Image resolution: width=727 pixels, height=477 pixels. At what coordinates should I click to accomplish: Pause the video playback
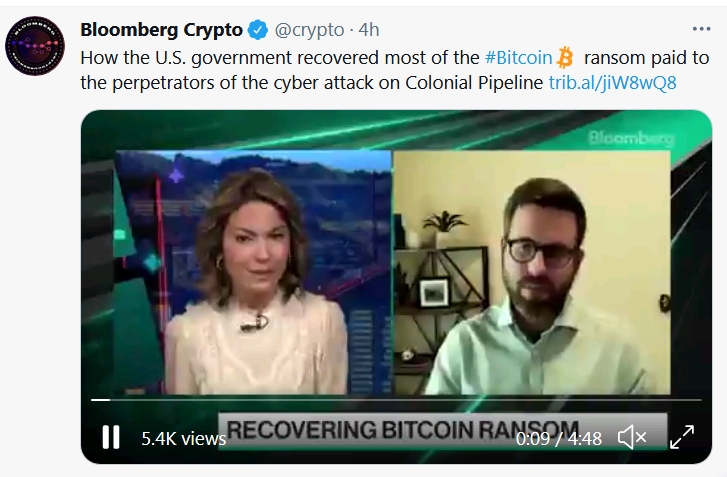coord(111,437)
